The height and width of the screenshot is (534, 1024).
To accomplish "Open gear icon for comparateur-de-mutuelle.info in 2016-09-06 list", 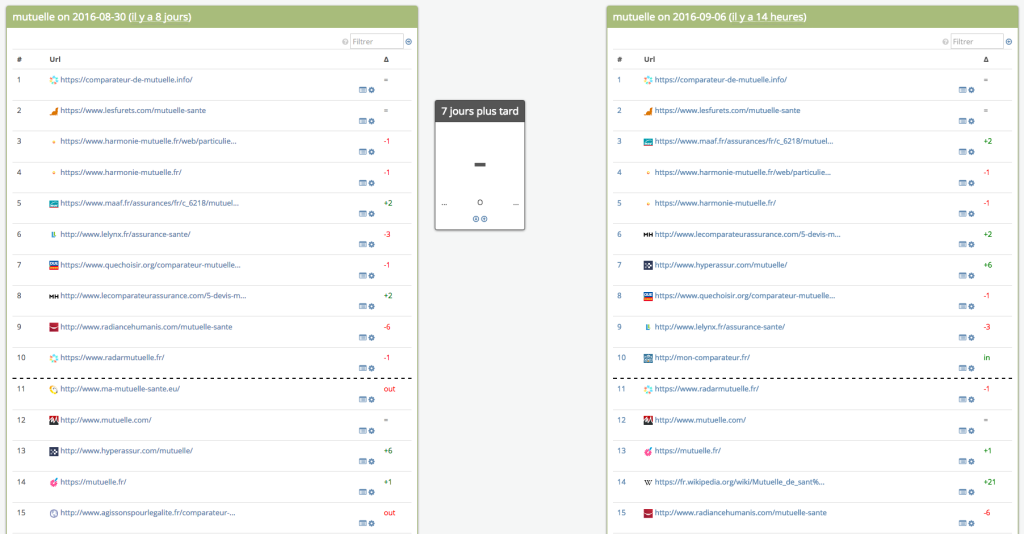I will (972, 90).
